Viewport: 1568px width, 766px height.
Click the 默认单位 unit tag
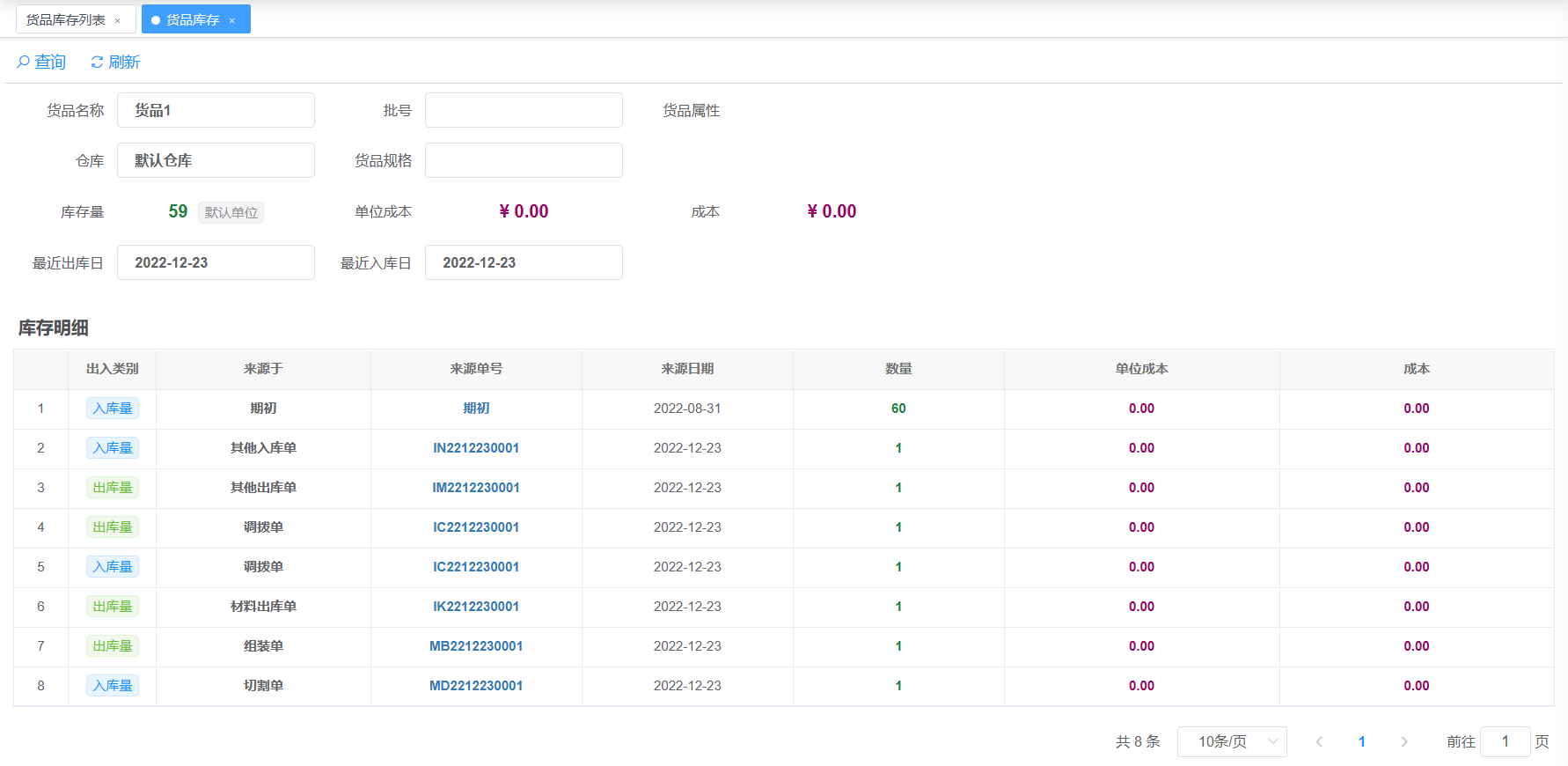(x=231, y=212)
